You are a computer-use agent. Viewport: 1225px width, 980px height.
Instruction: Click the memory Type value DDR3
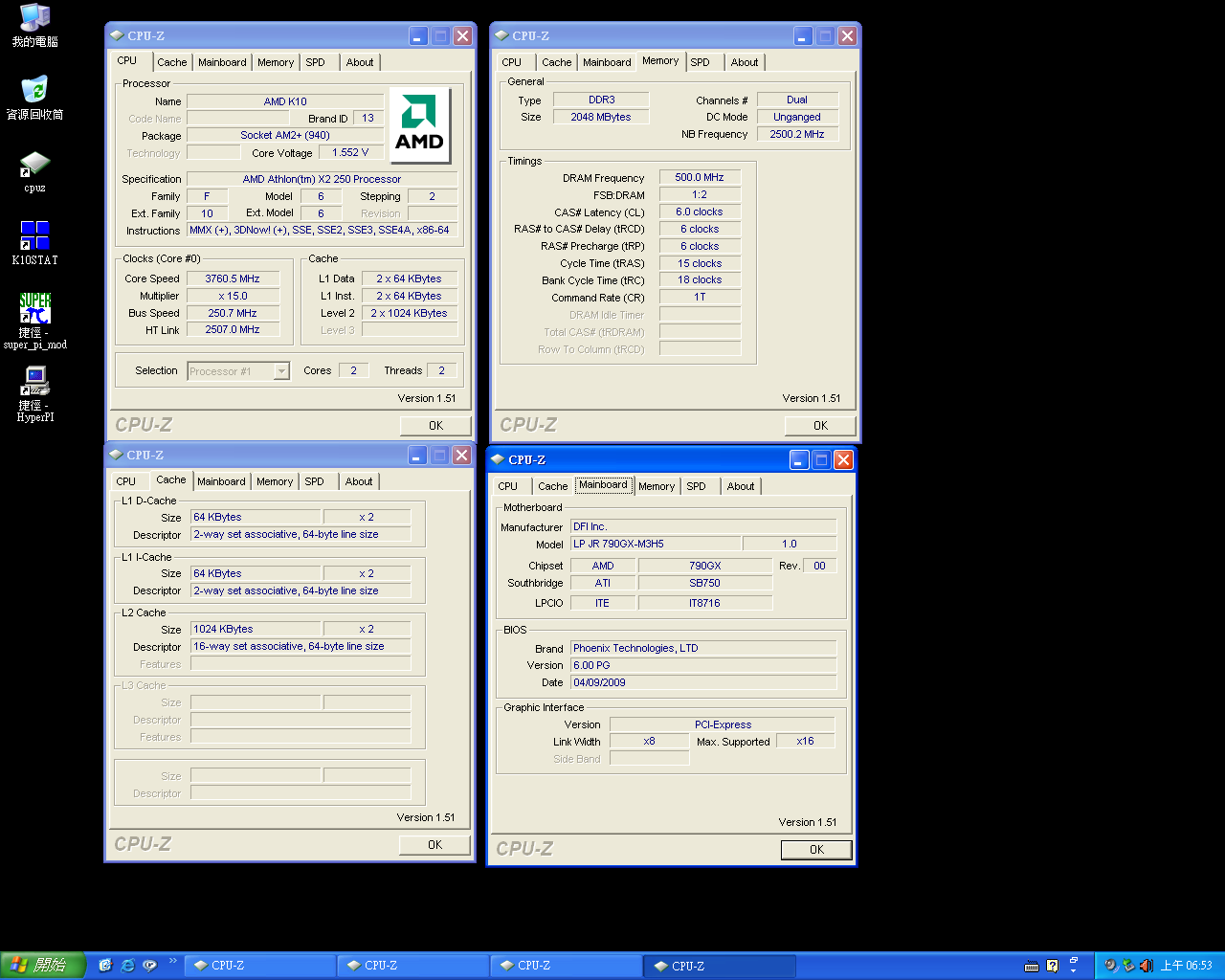click(602, 100)
